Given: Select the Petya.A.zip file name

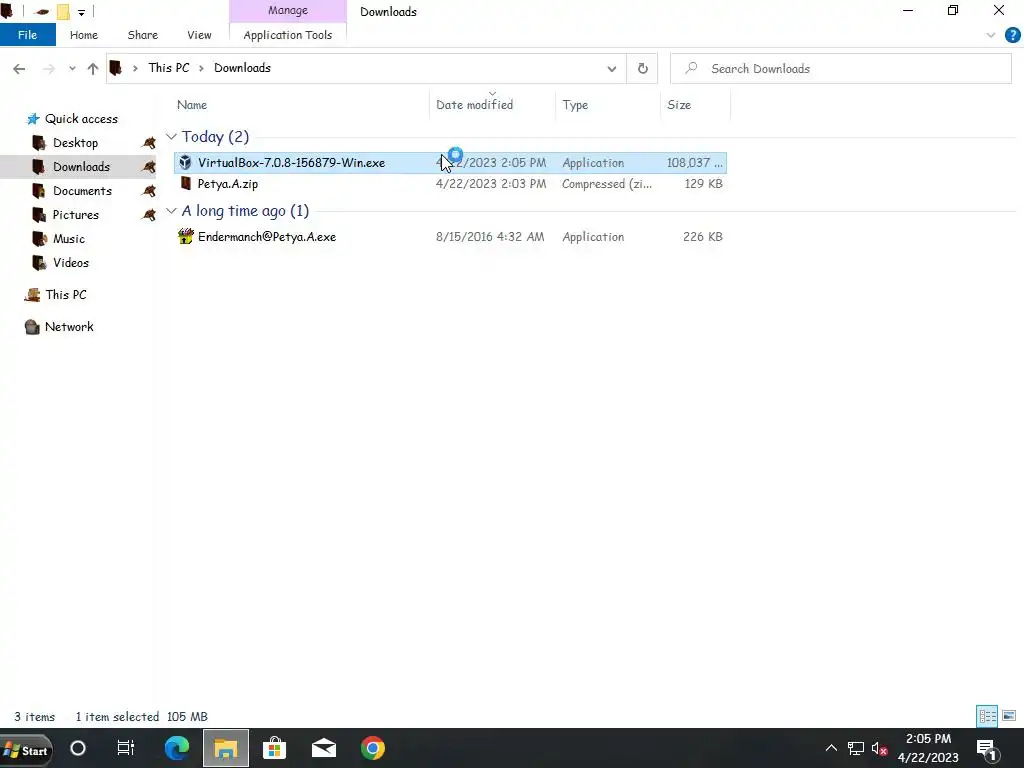Looking at the screenshot, I should [x=228, y=184].
